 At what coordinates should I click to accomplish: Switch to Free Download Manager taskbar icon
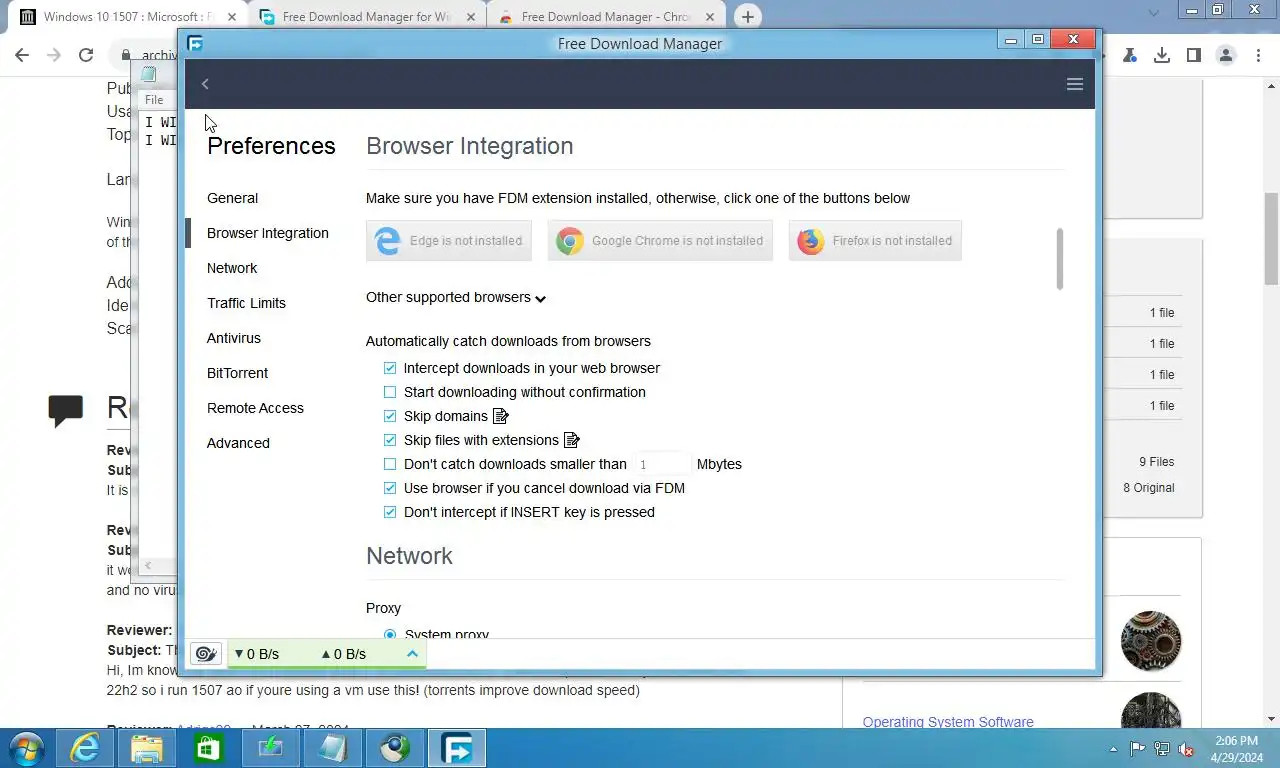(457, 748)
